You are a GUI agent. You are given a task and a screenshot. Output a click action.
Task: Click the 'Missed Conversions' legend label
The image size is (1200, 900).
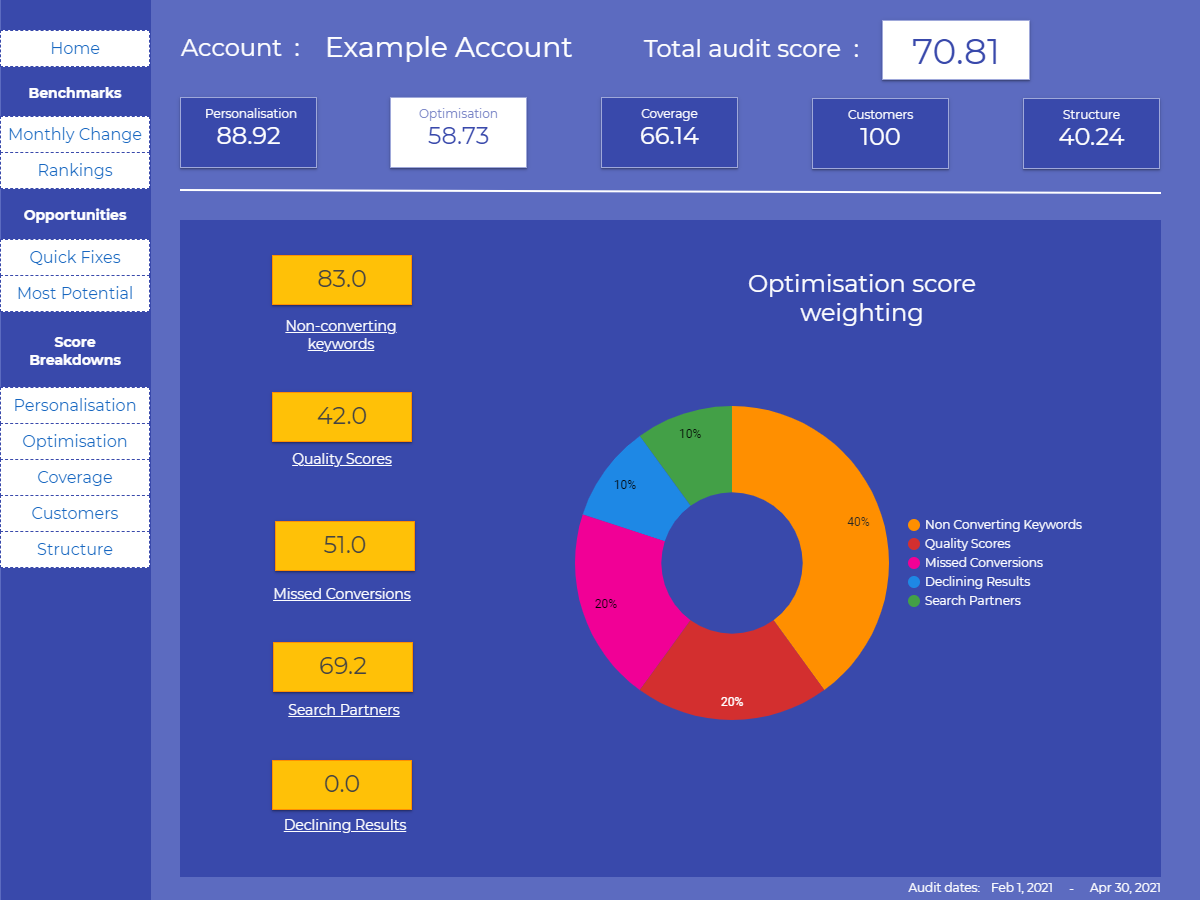[x=984, y=563]
